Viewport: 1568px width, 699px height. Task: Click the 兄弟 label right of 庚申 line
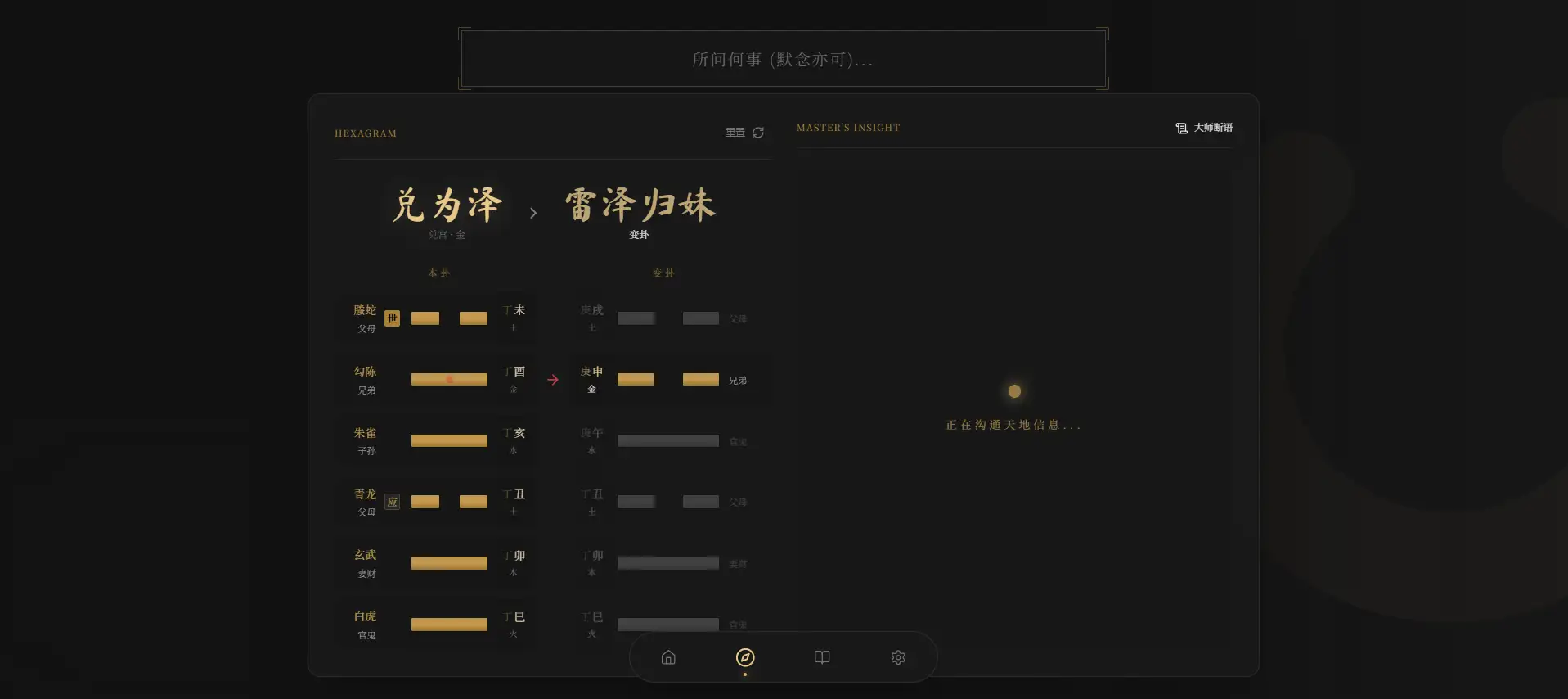738,381
